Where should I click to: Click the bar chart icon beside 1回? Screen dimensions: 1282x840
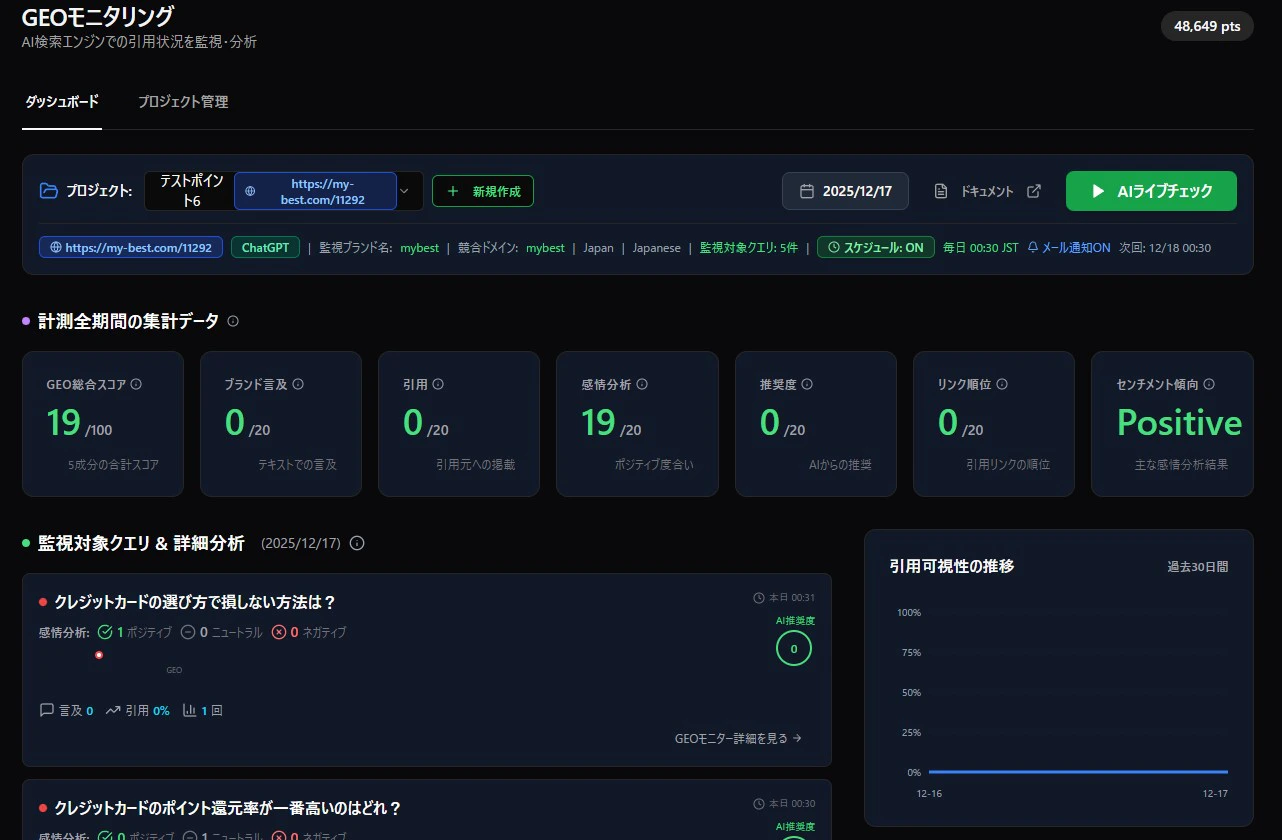pyautogui.click(x=190, y=710)
